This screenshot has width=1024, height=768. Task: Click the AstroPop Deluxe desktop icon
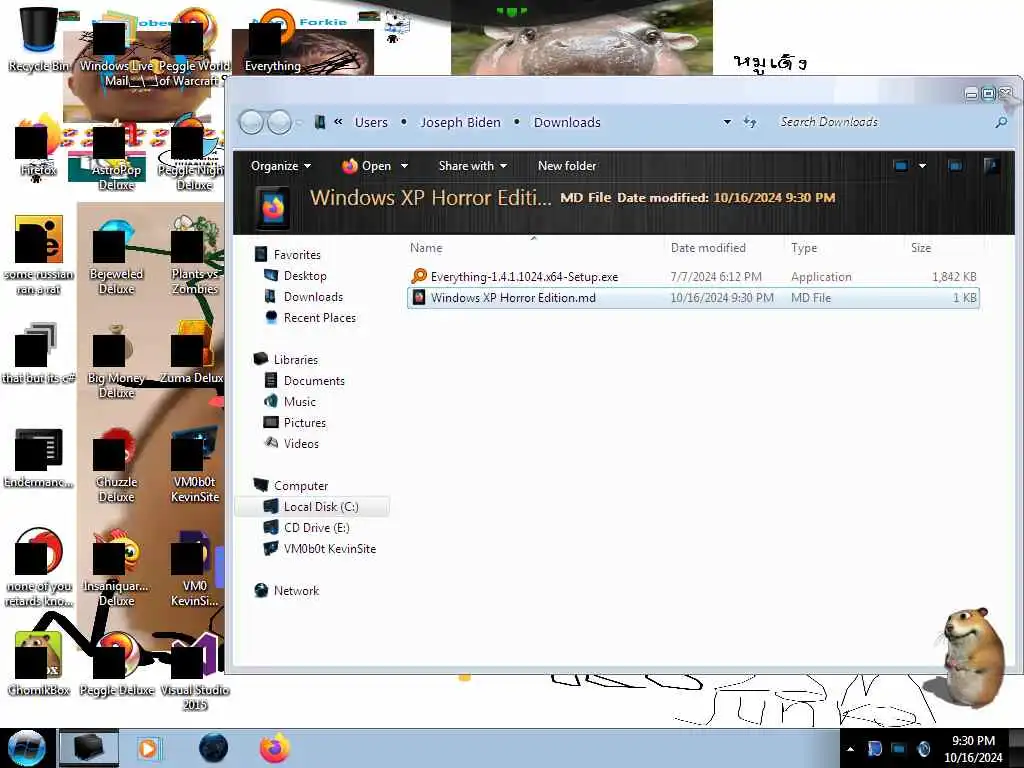pos(116,154)
